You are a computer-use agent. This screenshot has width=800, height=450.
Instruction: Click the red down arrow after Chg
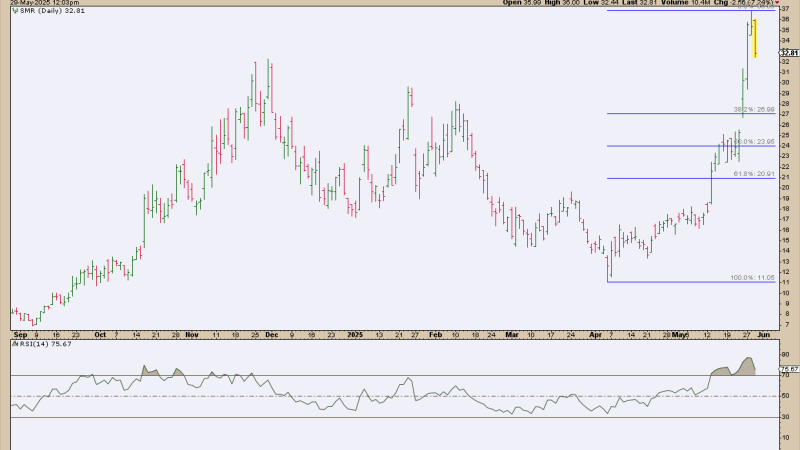click(777, 3)
